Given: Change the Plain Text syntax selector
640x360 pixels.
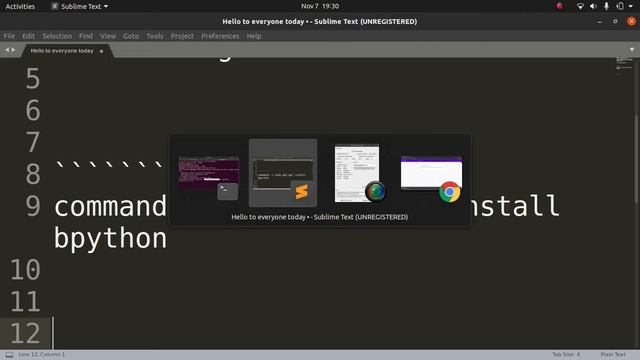Looking at the screenshot, I should 613,354.
